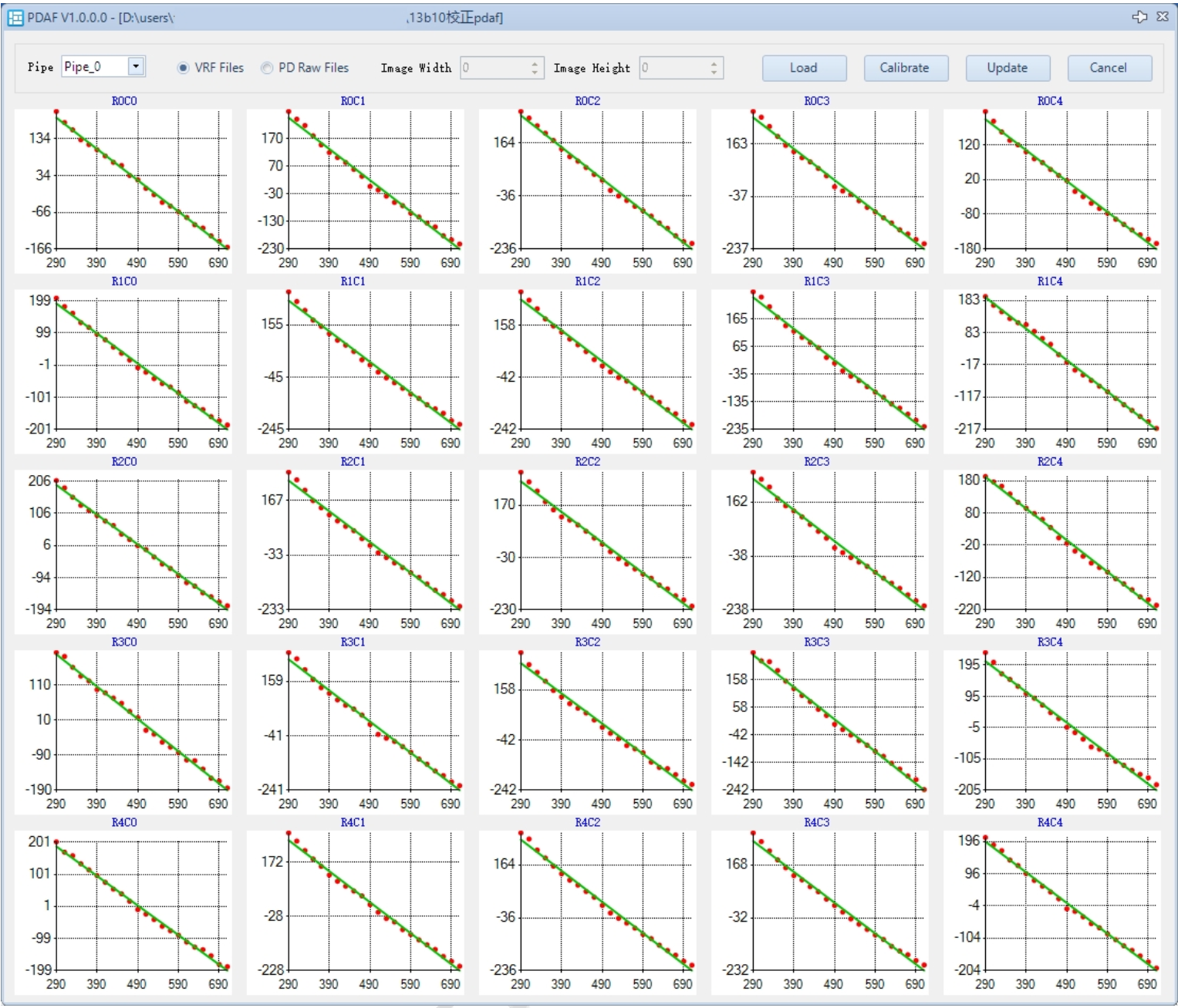Select the center R2C2 chart

(587, 546)
